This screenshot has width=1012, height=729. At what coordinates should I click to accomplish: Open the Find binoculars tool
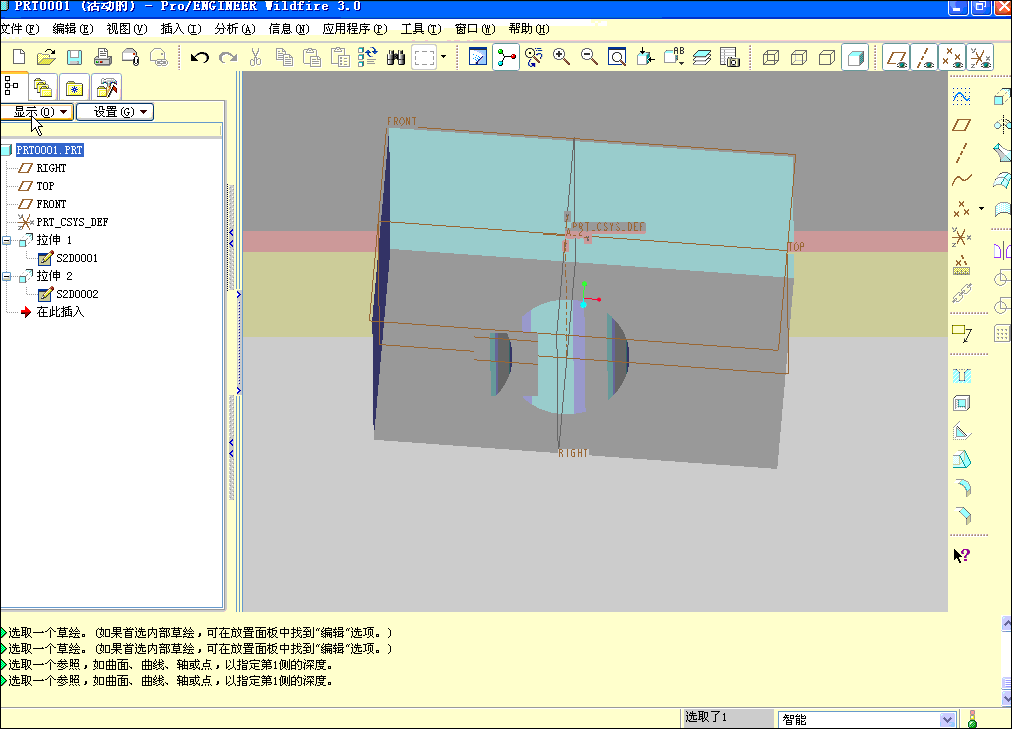pos(396,57)
